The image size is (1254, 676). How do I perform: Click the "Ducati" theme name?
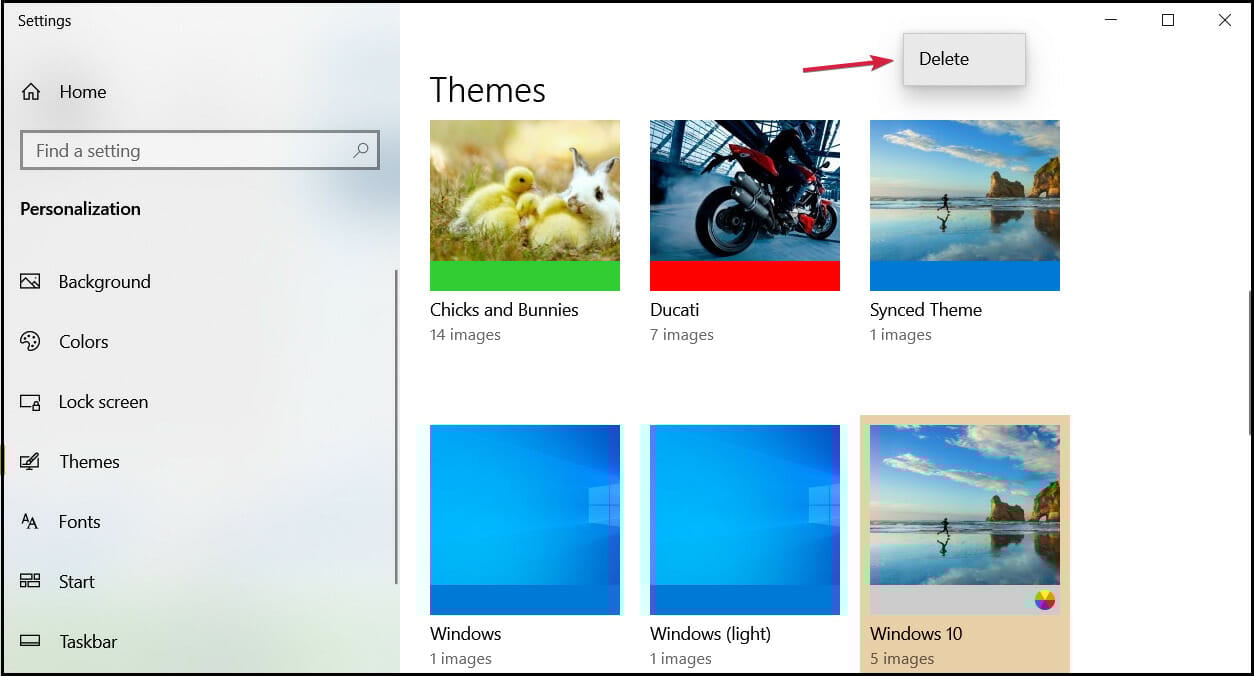[675, 310]
